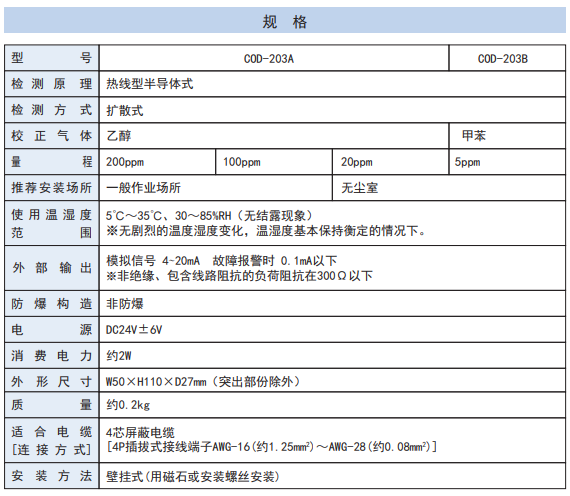Select the COD-203A model cell
The width and height of the screenshot is (570, 496).
(x=274, y=58)
